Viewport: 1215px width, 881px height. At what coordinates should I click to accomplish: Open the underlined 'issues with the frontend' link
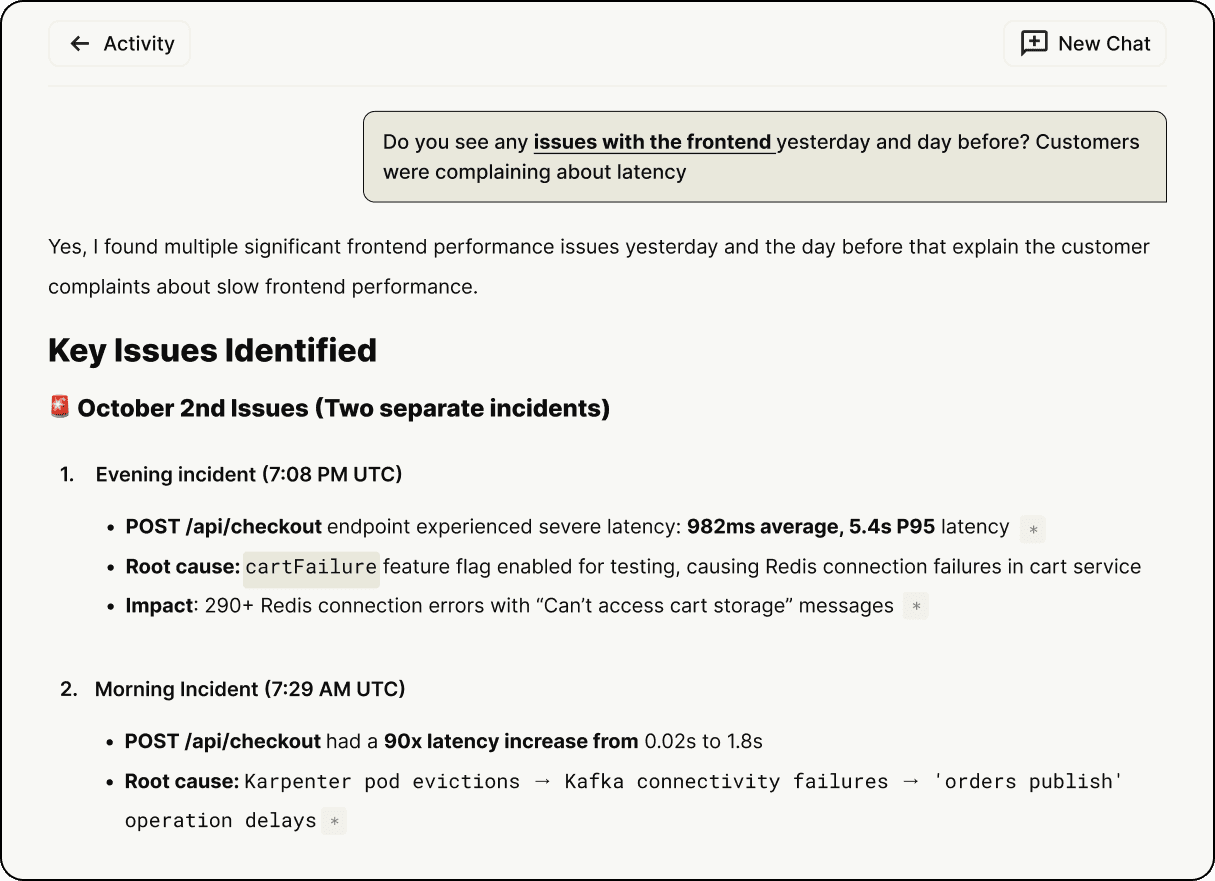coord(653,142)
